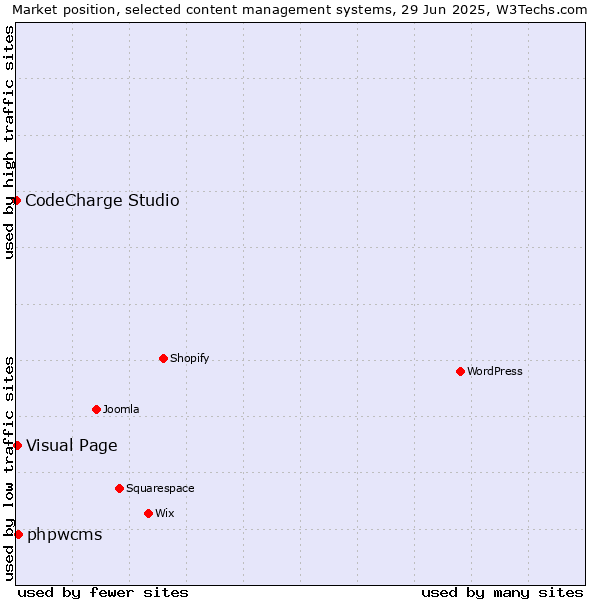Select the 'CodeCharge Studio' label

[x=102, y=201]
